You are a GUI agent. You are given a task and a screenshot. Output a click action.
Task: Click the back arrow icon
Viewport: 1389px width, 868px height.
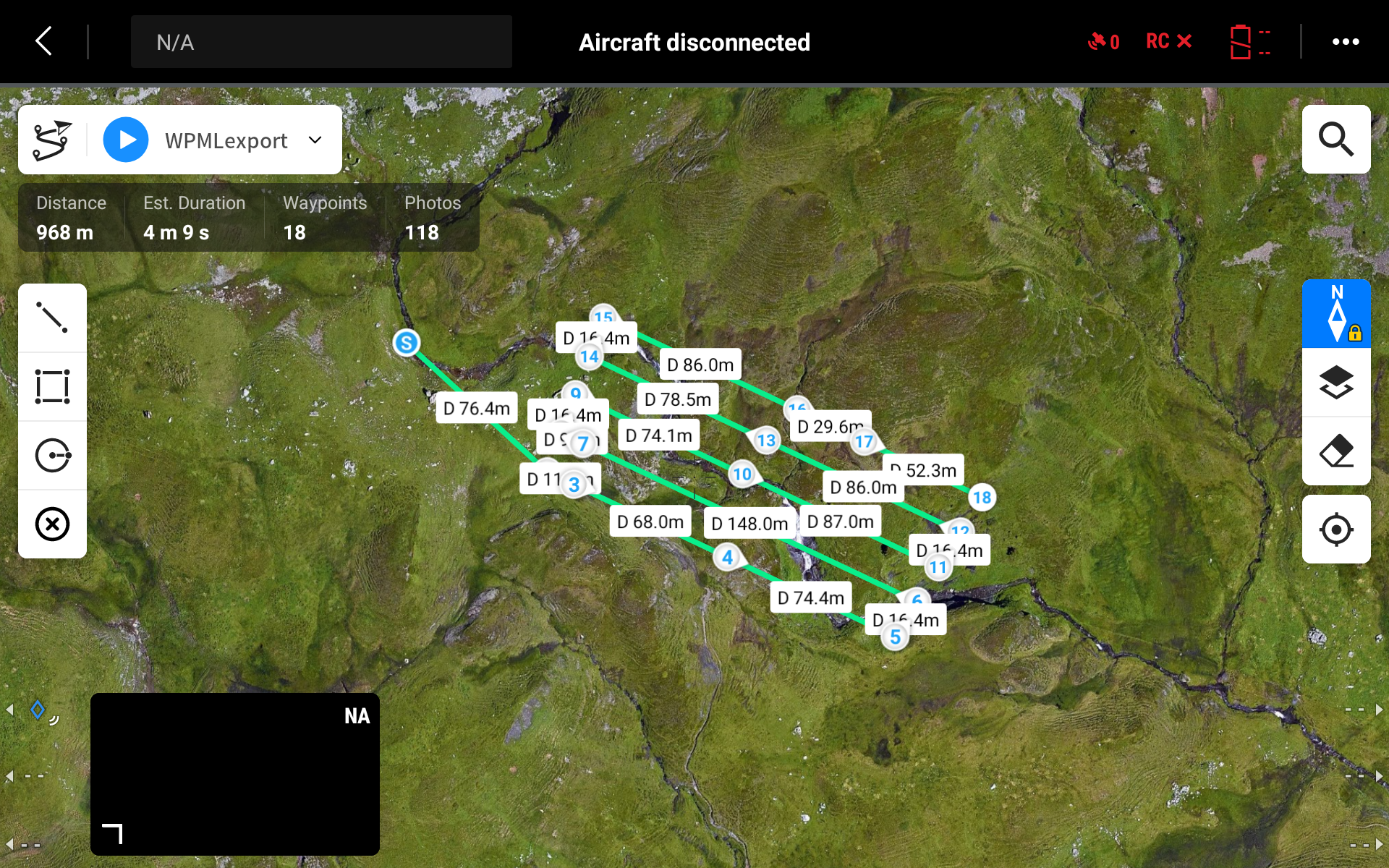point(45,41)
